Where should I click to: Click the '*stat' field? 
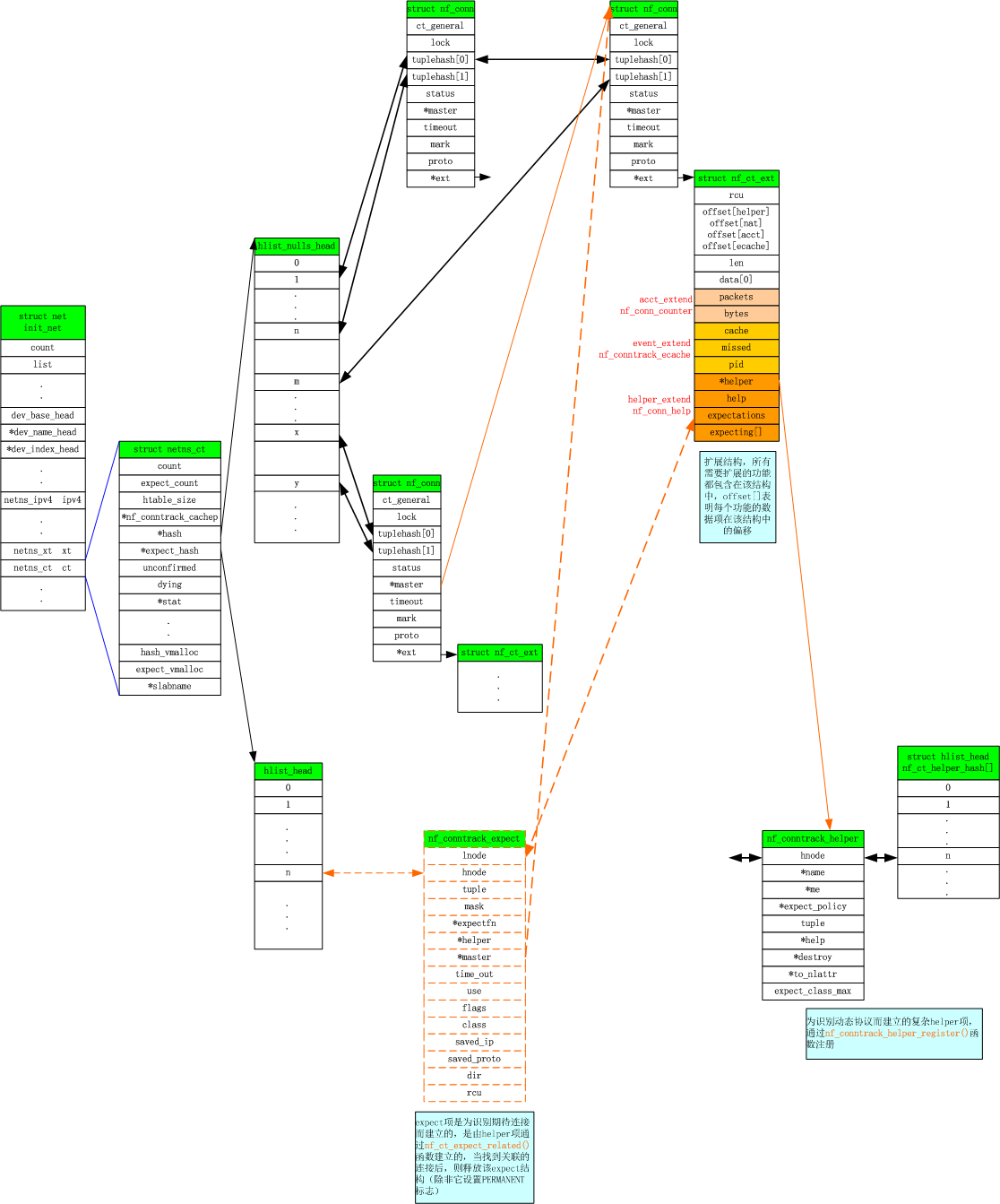pos(170,602)
